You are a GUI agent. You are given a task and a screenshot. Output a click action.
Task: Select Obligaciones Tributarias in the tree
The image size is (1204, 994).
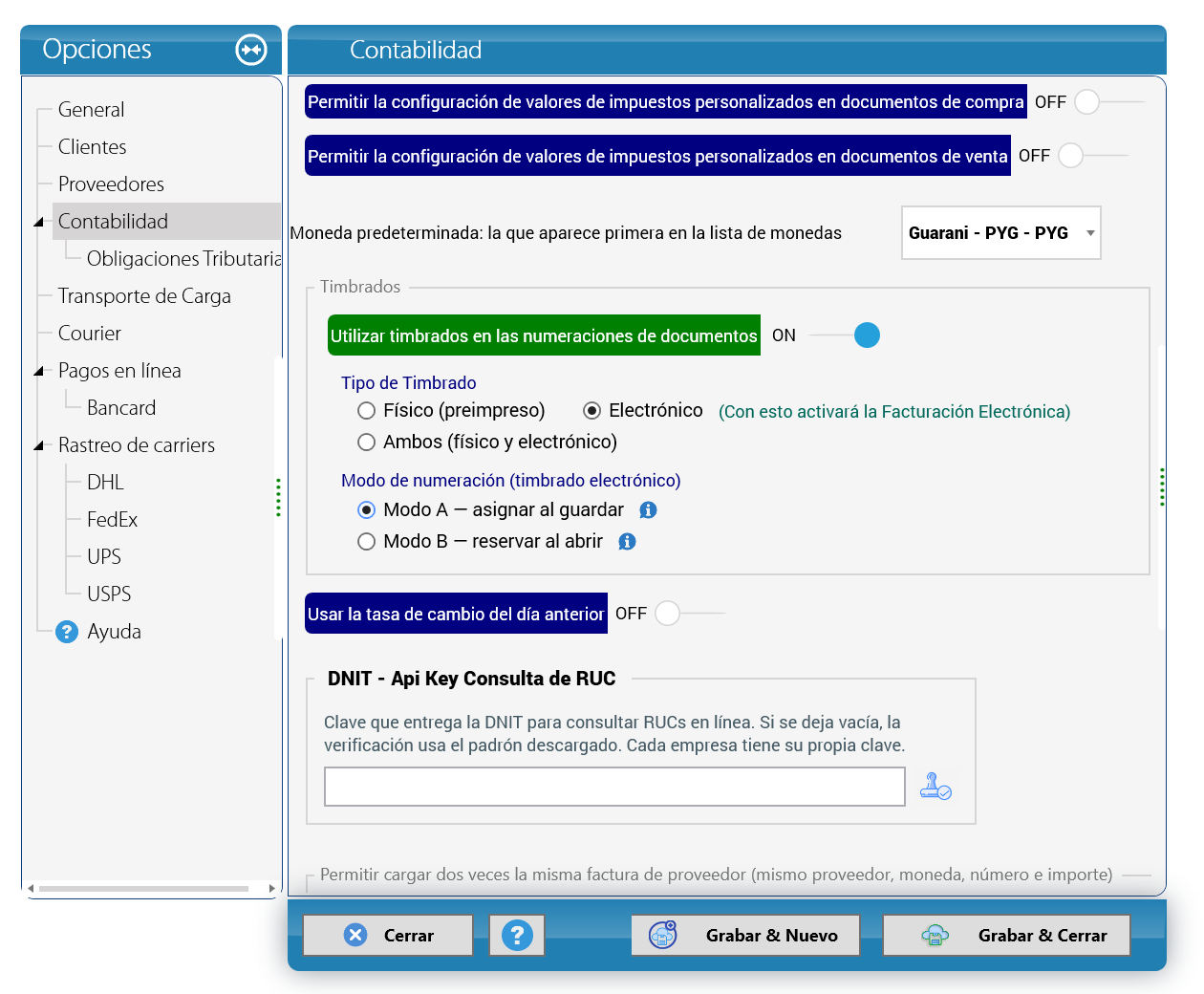tap(183, 259)
